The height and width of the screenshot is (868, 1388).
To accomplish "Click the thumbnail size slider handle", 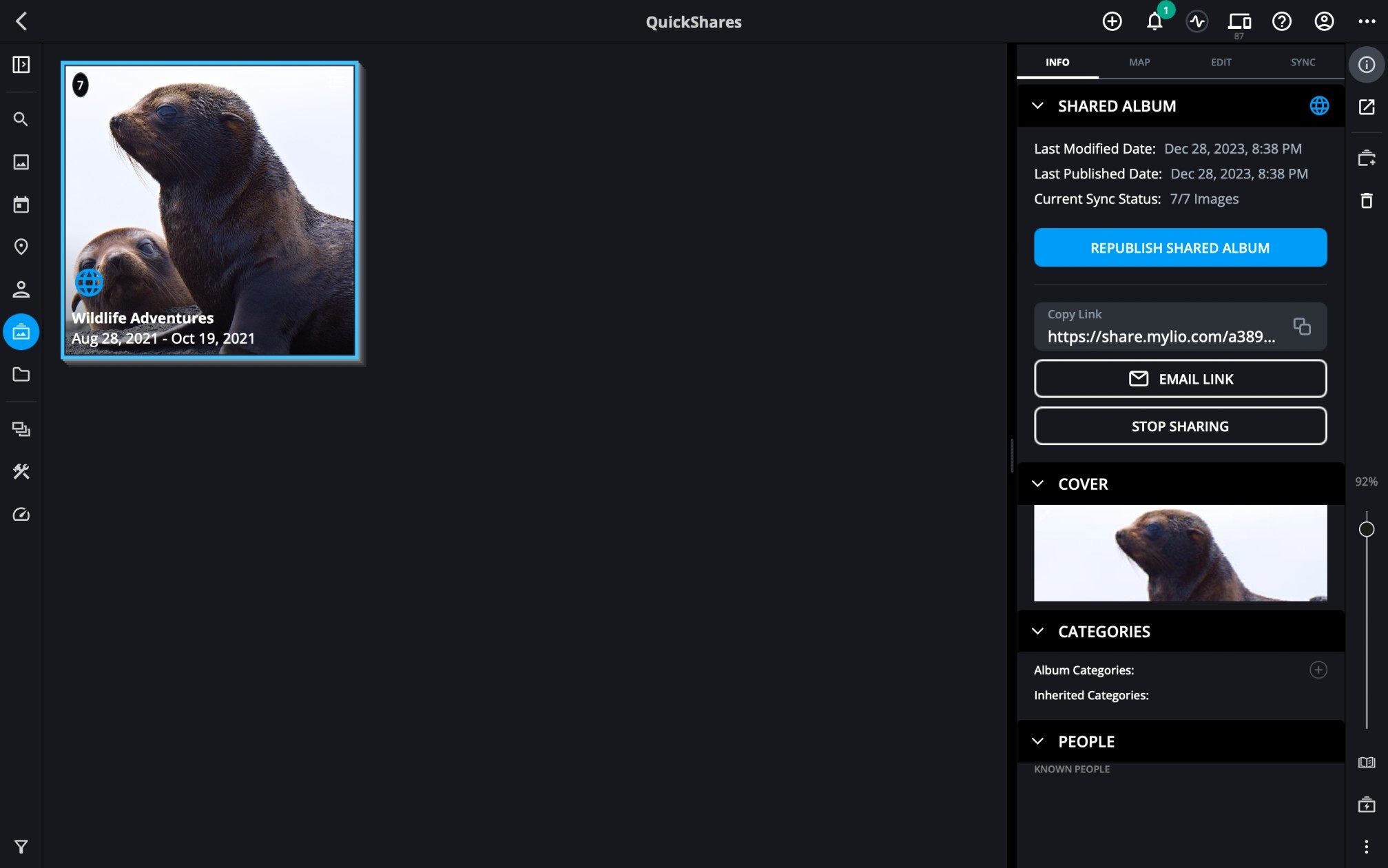I will (1366, 529).
